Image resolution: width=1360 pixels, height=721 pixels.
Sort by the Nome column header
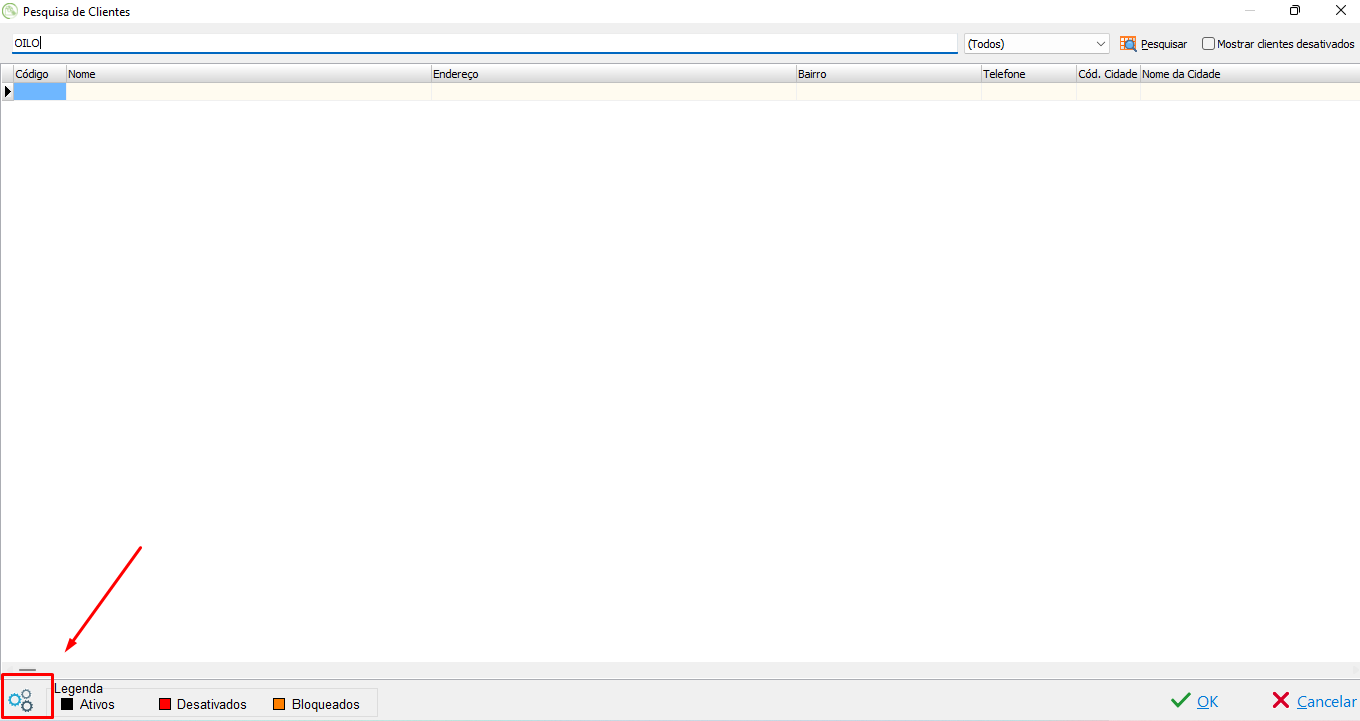(x=249, y=74)
